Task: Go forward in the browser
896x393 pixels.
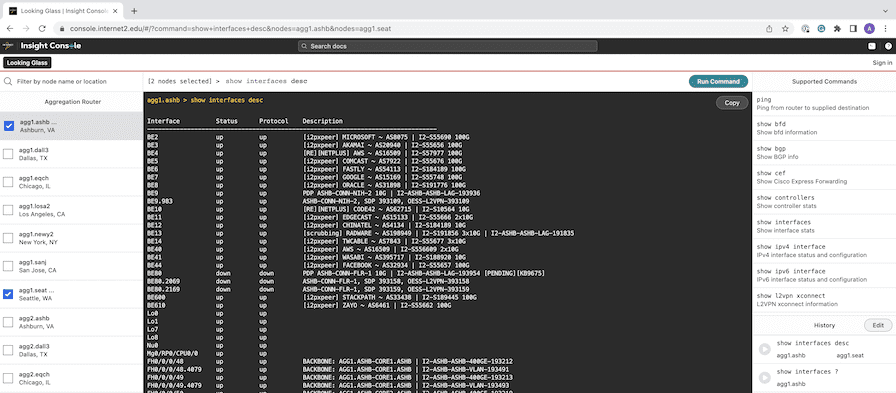Action: pos(26,28)
